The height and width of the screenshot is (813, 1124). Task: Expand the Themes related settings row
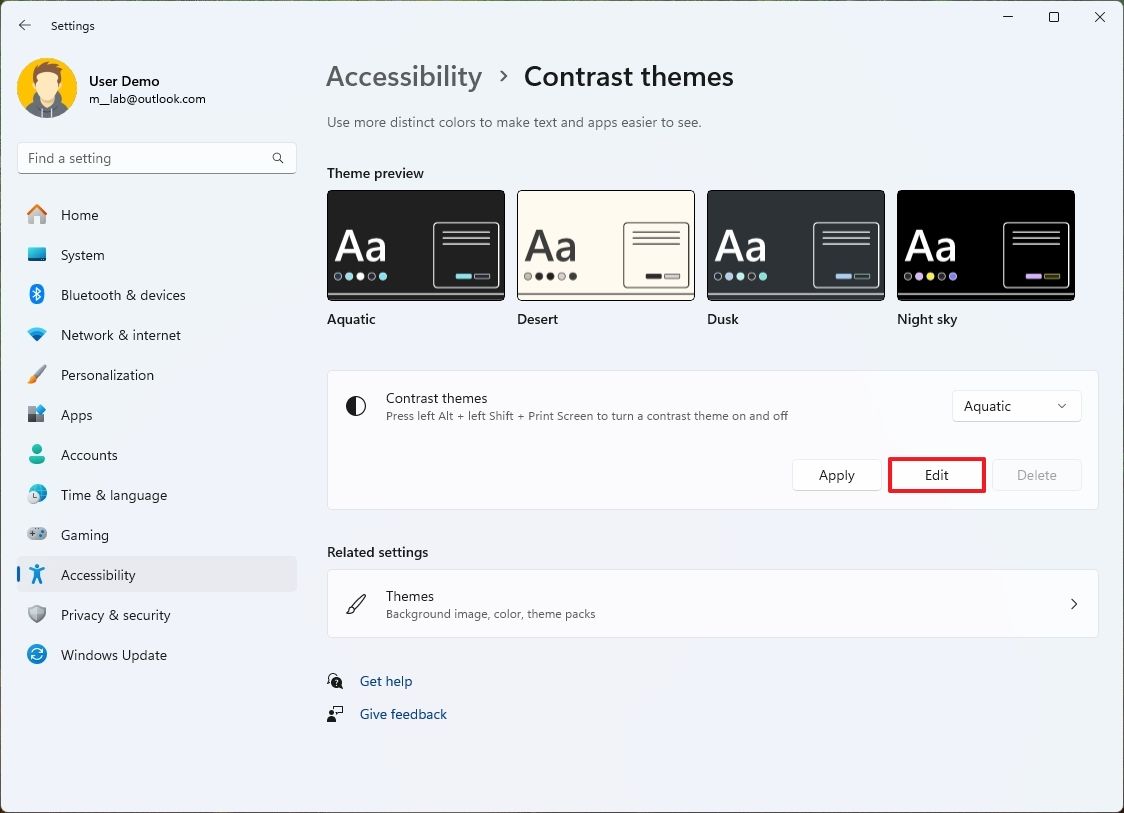coord(712,603)
